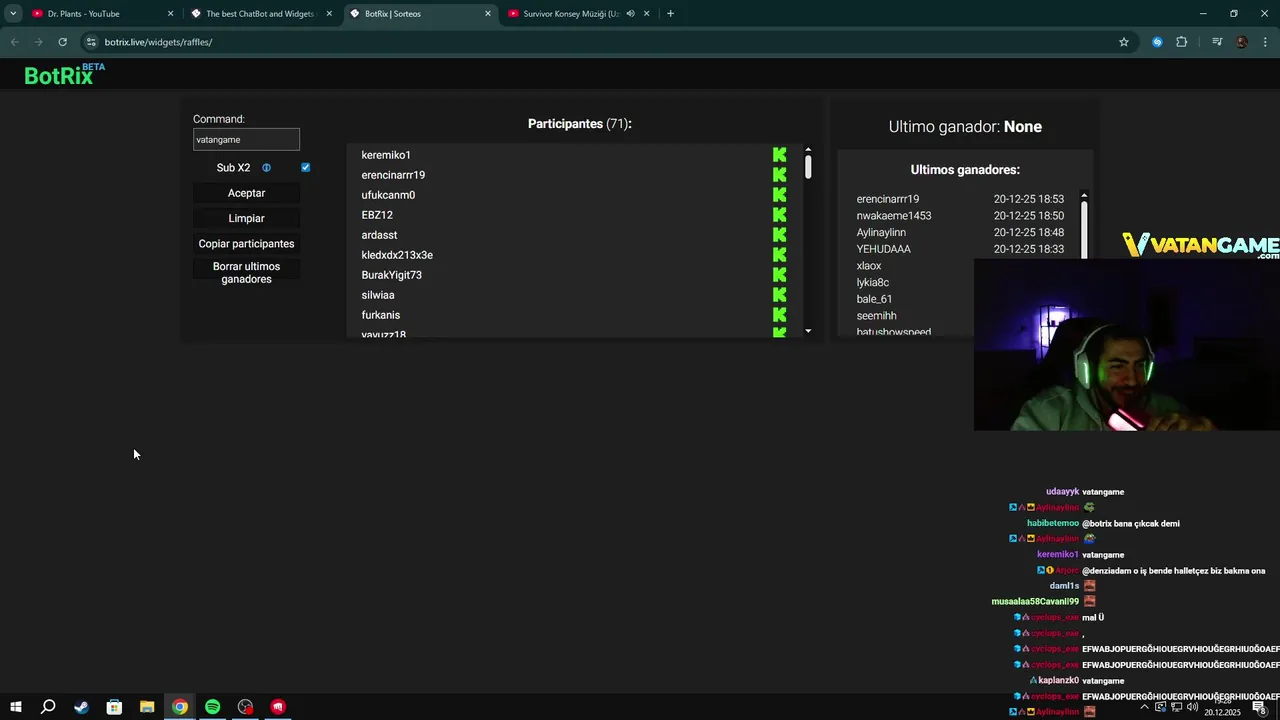The width and height of the screenshot is (1280, 720).
Task: View site information icon in address bar
Action: pos(91,42)
